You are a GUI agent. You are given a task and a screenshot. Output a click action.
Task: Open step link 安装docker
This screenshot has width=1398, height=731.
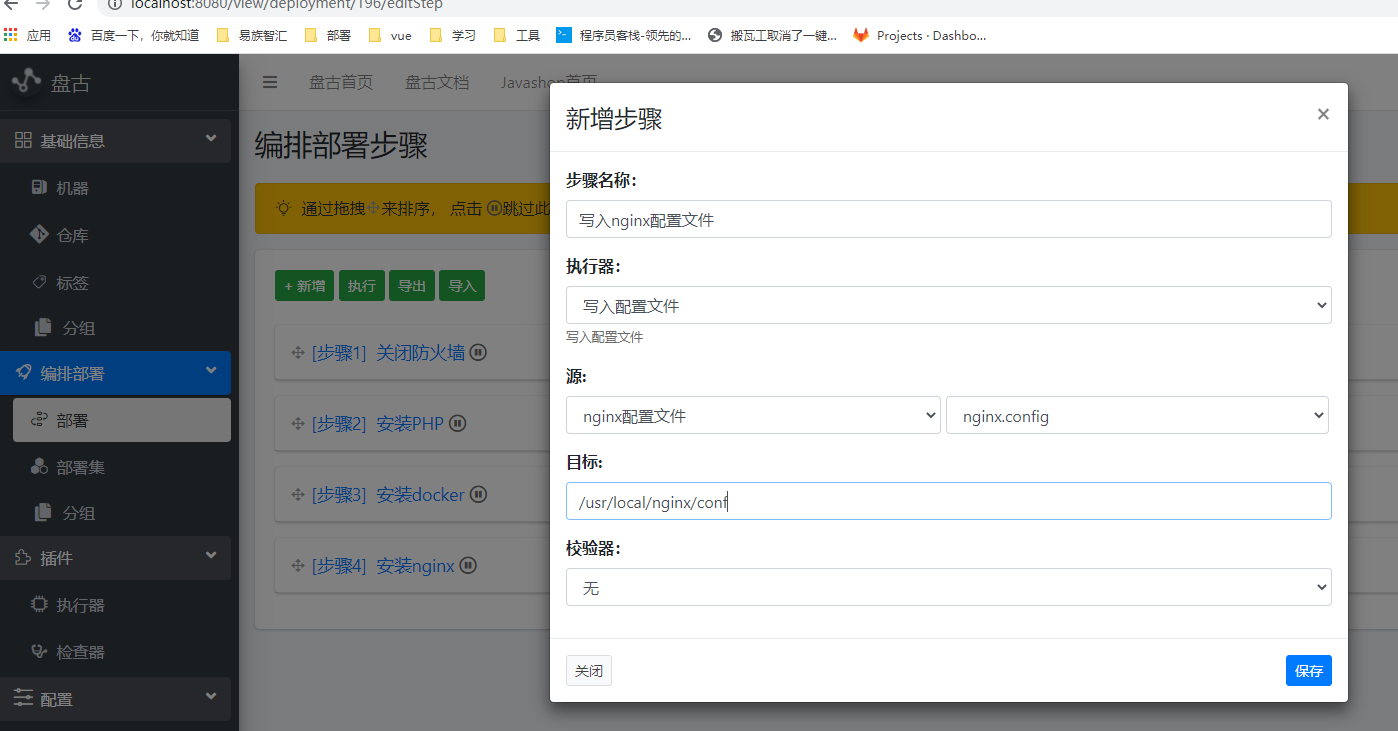tap(388, 495)
